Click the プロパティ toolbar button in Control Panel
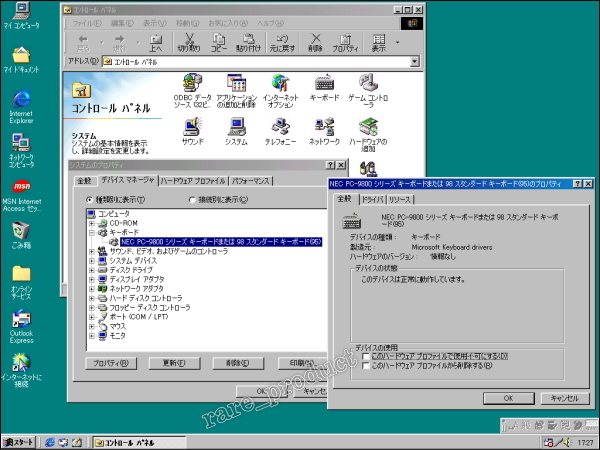Screen dimensions: 600x450 [345, 42]
